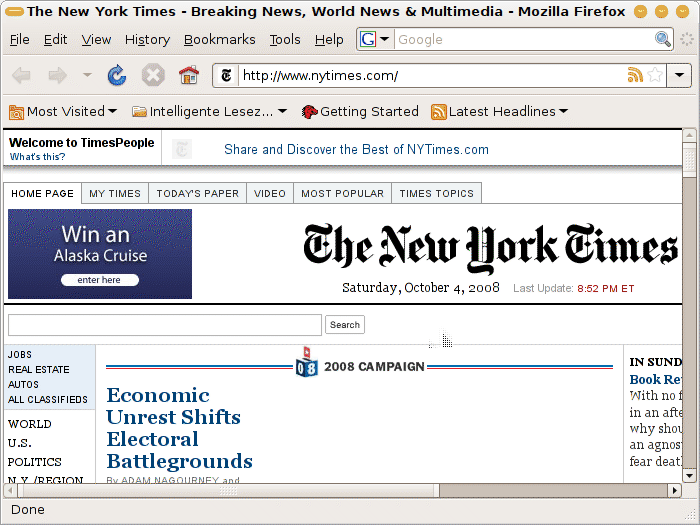Click the Reload page icon
700x525 pixels.
(117, 75)
